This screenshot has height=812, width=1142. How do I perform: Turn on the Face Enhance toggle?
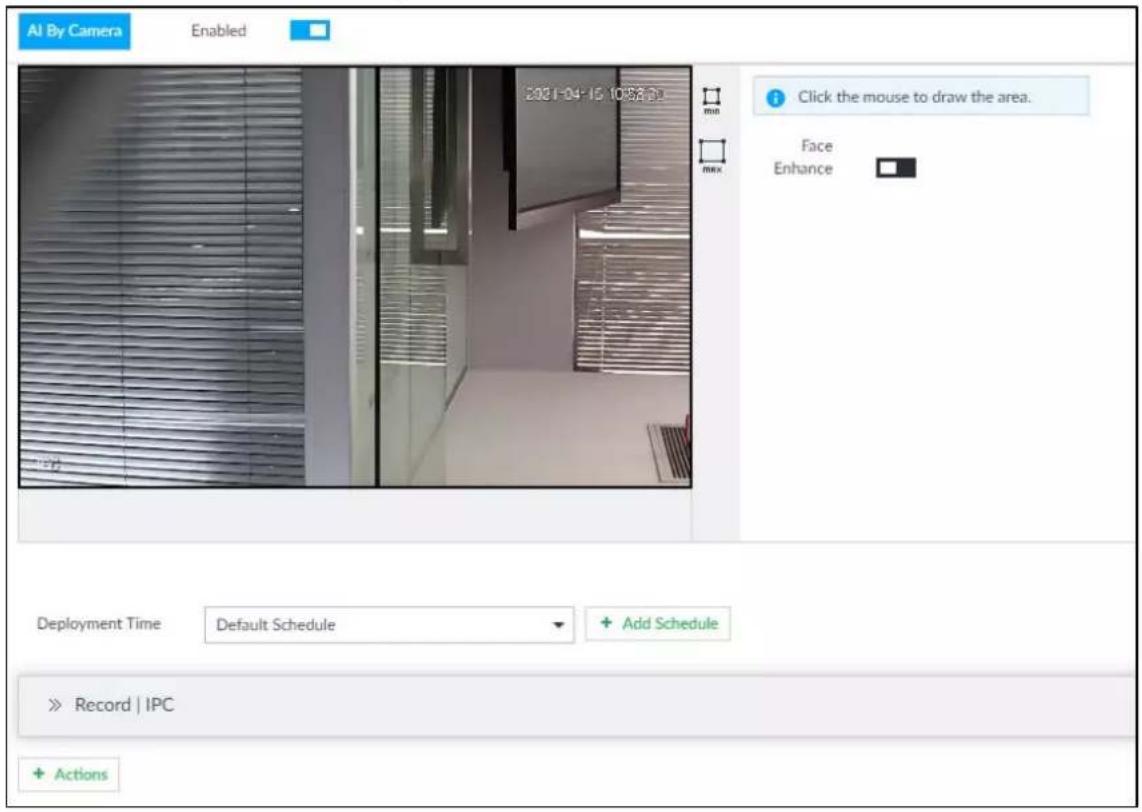coord(895,168)
